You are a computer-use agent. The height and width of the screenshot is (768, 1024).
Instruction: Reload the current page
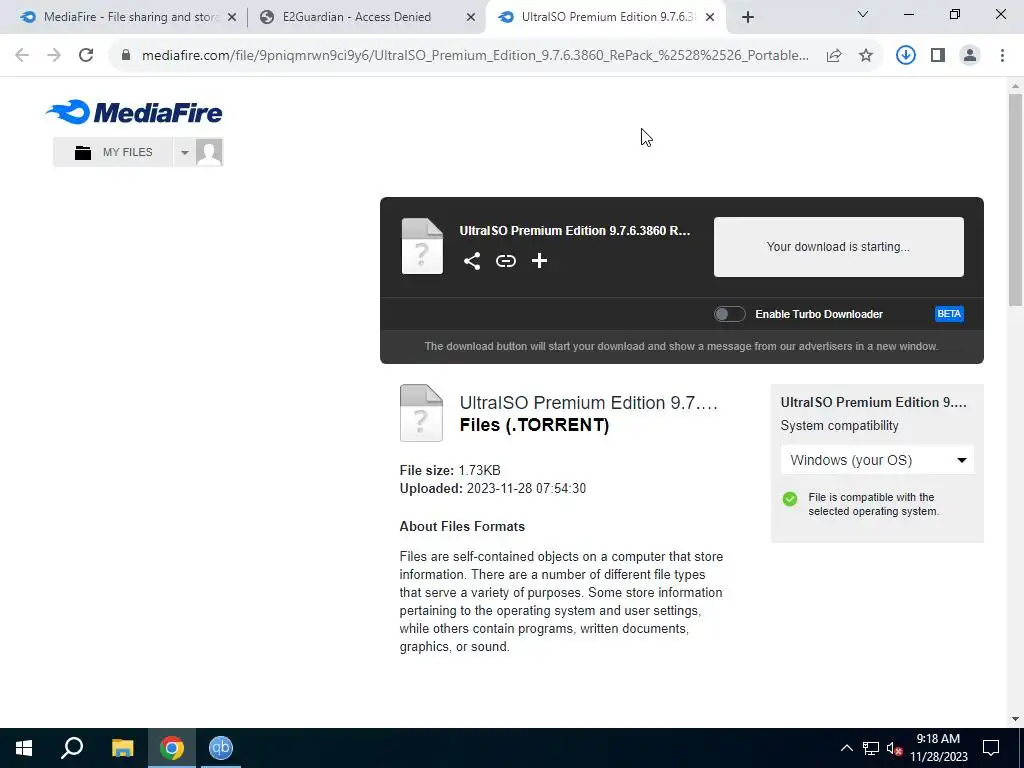(86, 56)
